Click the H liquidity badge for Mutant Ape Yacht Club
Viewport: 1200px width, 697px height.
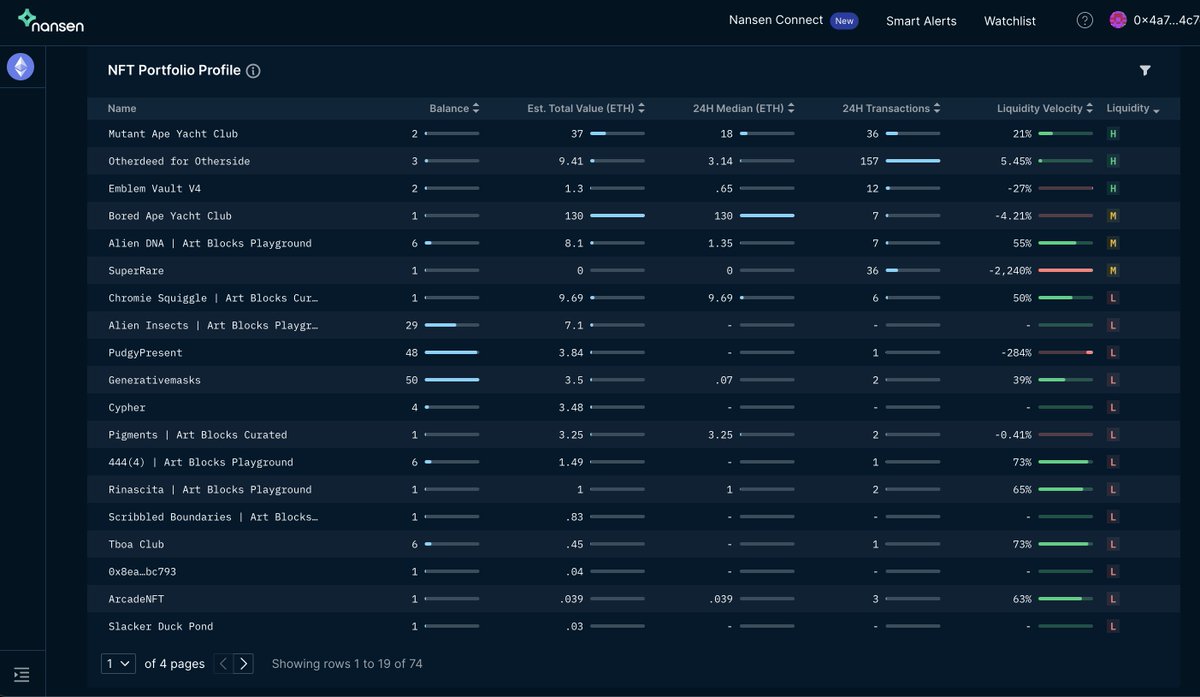coord(1113,134)
